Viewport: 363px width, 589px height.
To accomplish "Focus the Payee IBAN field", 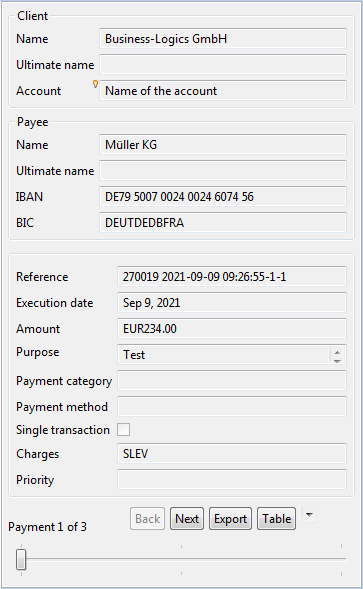I will 223,196.
